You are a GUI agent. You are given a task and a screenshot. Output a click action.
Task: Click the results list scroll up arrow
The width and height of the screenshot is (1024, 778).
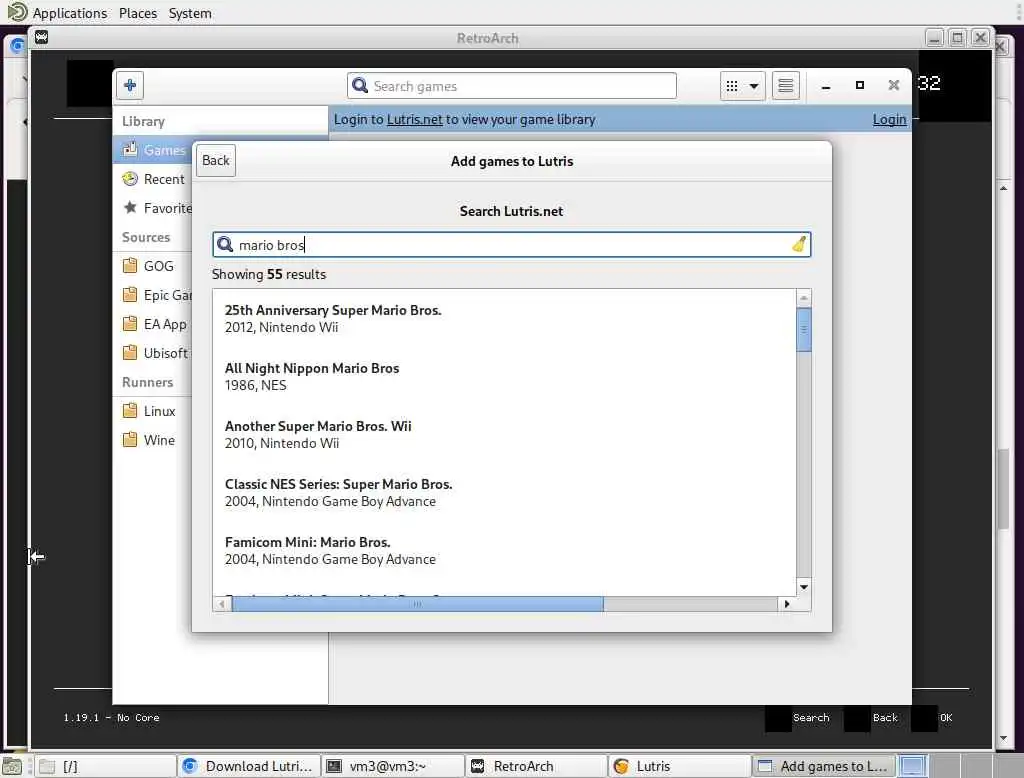pos(804,298)
